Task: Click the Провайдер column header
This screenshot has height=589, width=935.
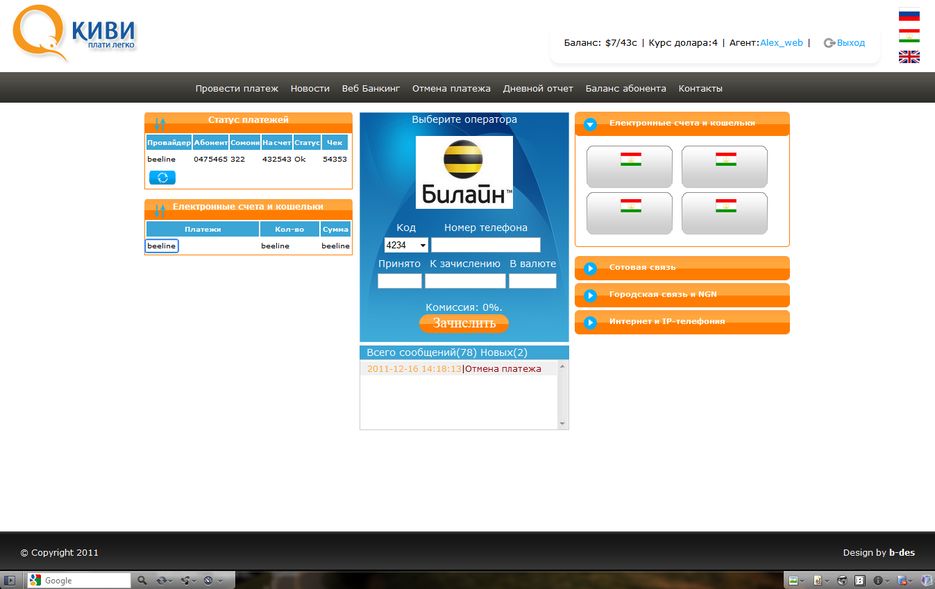Action: tap(169, 142)
